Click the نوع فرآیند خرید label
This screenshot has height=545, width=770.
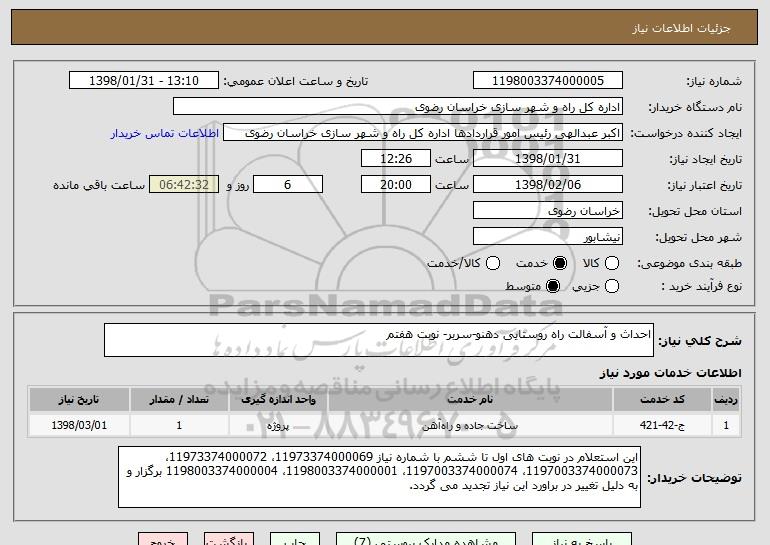(x=701, y=286)
